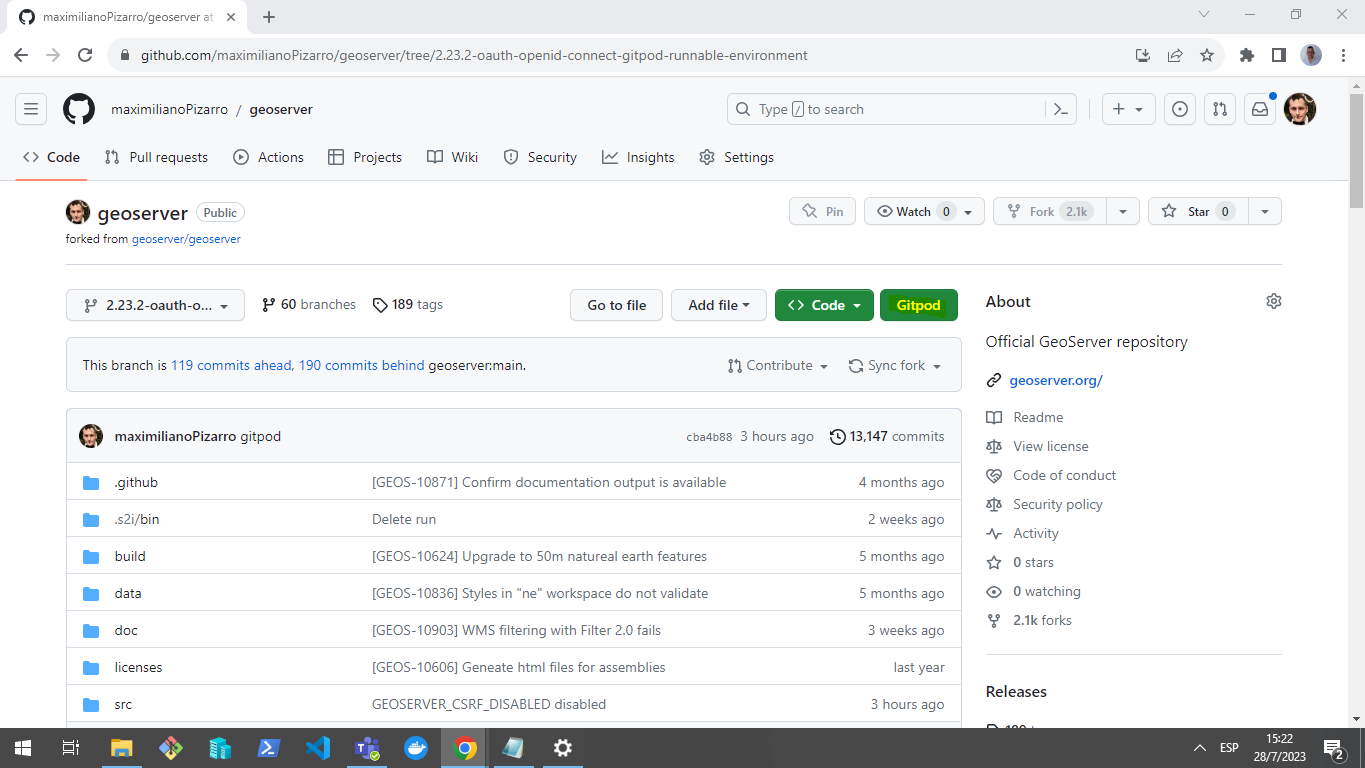Open the Sync fork dropdown
Image resolution: width=1365 pixels, height=768 pixels.
click(895, 365)
